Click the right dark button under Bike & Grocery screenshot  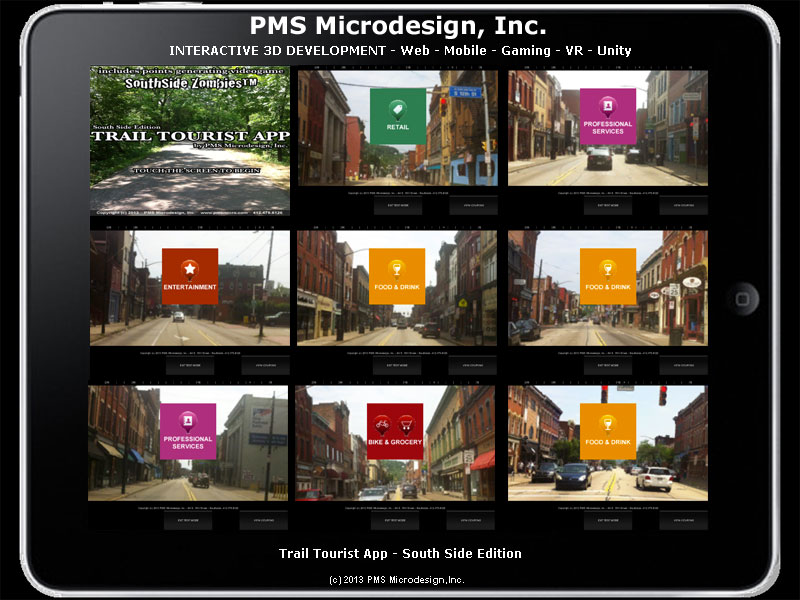(x=470, y=520)
